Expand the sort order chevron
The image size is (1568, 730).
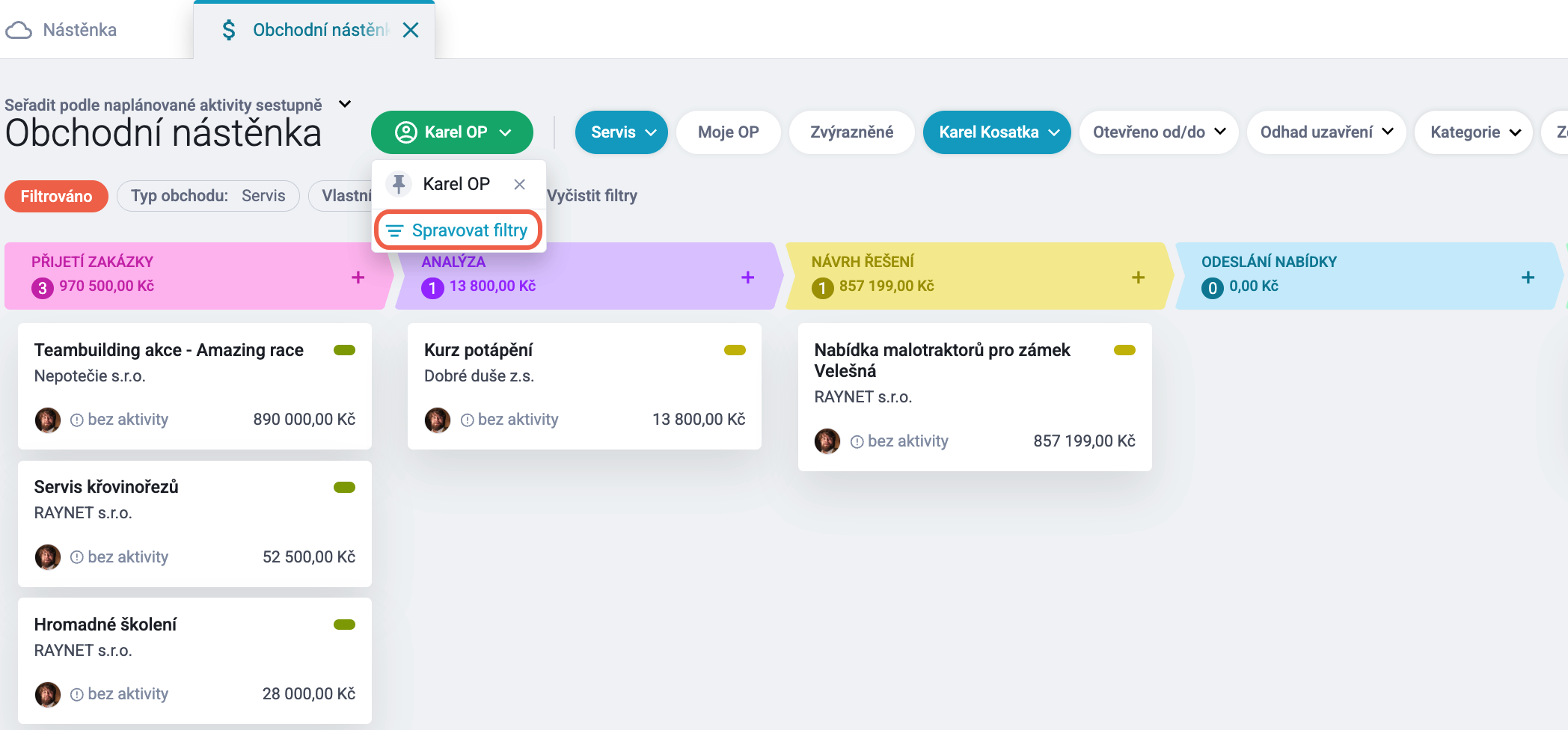345,104
